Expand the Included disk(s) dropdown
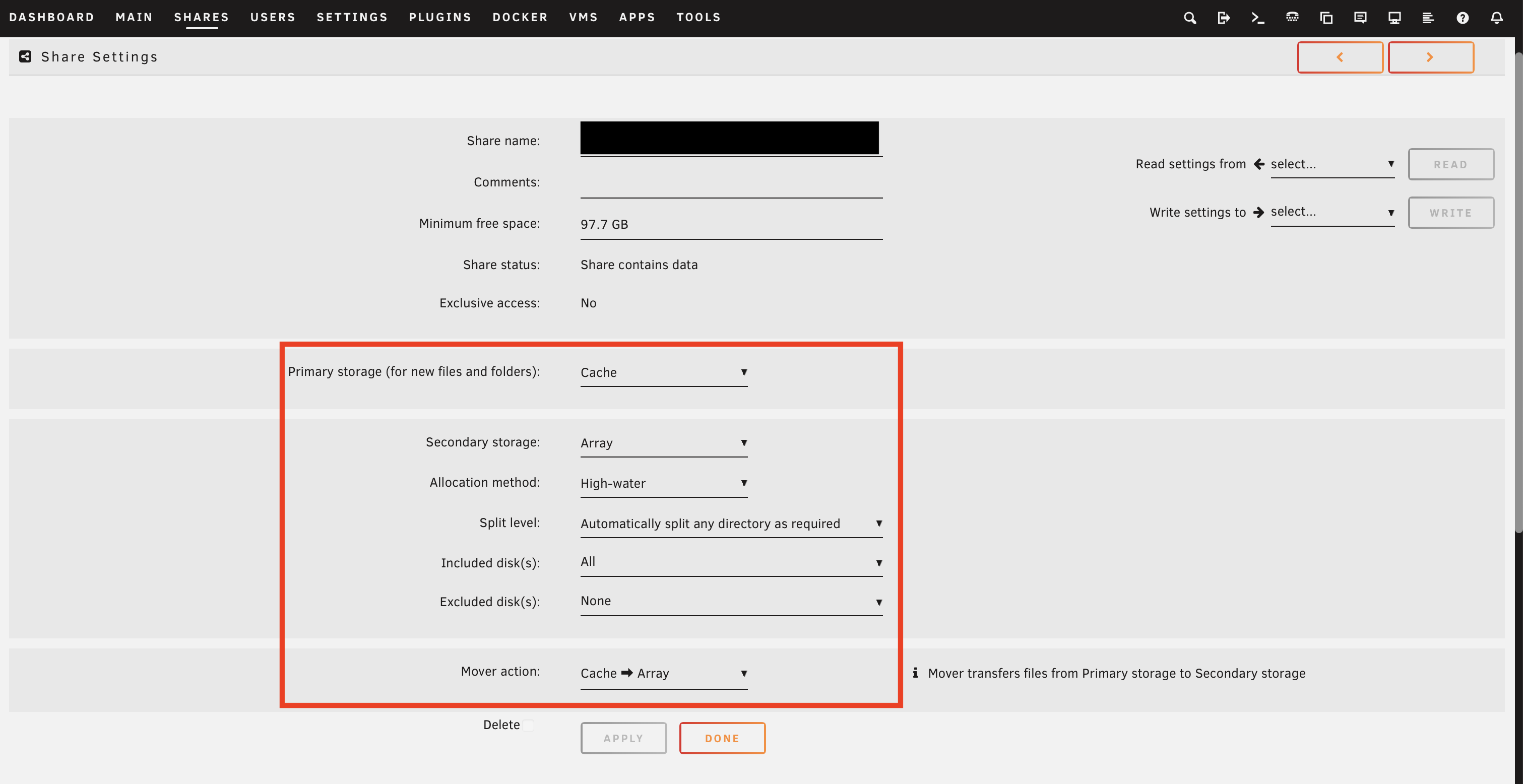The height and width of the screenshot is (784, 1523). [x=731, y=562]
